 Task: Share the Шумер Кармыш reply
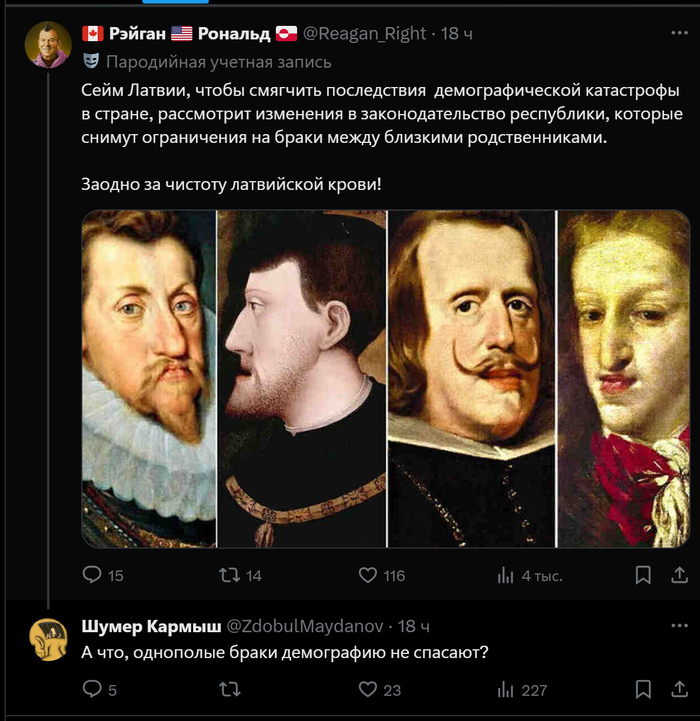pos(678,689)
